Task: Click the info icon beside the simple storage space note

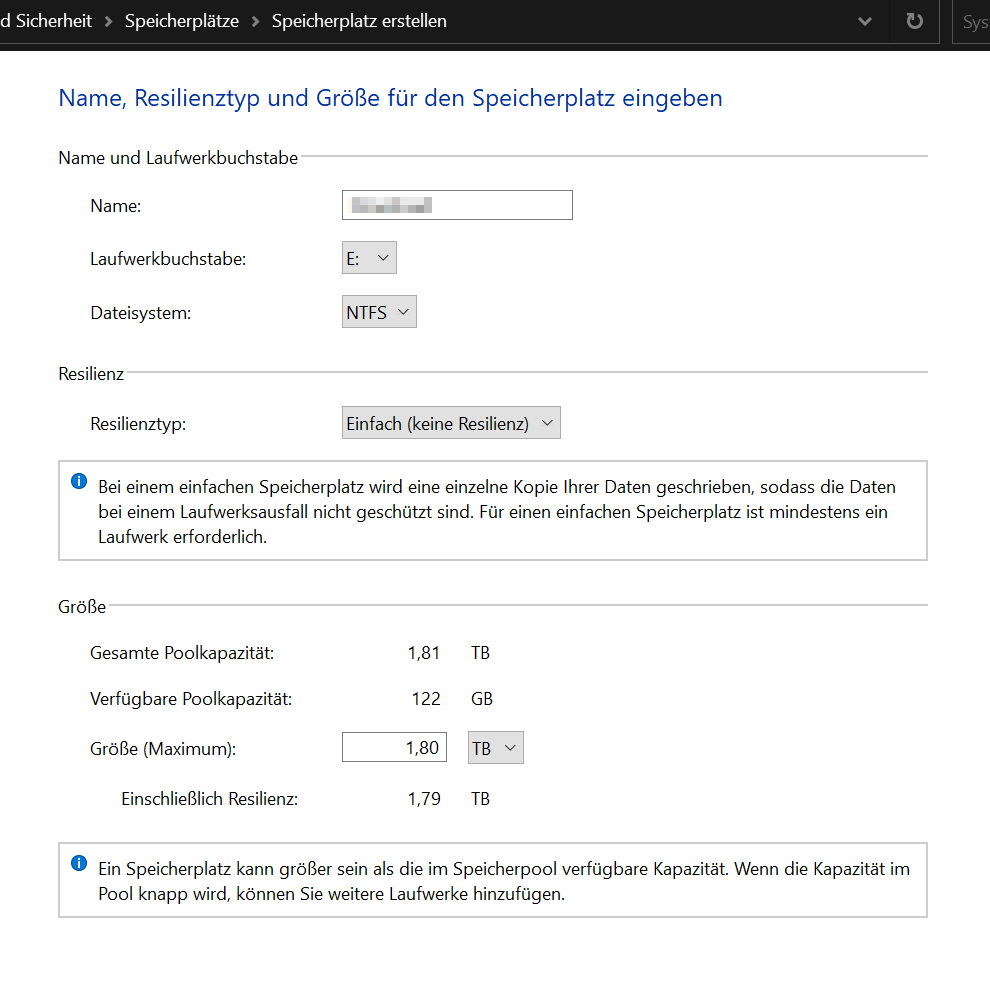Action: [x=79, y=481]
